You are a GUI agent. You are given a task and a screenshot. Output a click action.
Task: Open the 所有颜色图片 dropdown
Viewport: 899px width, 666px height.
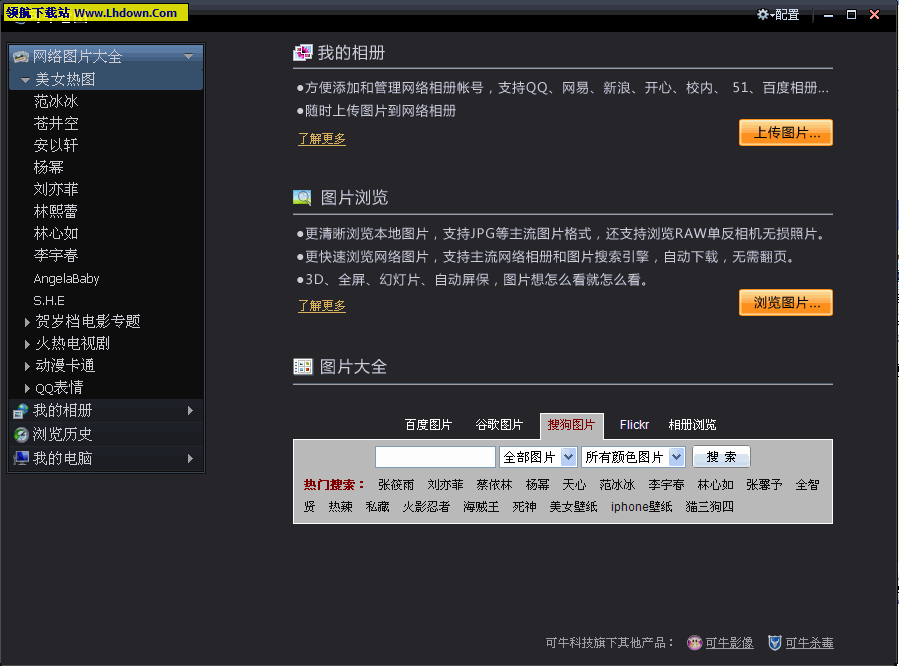point(633,457)
